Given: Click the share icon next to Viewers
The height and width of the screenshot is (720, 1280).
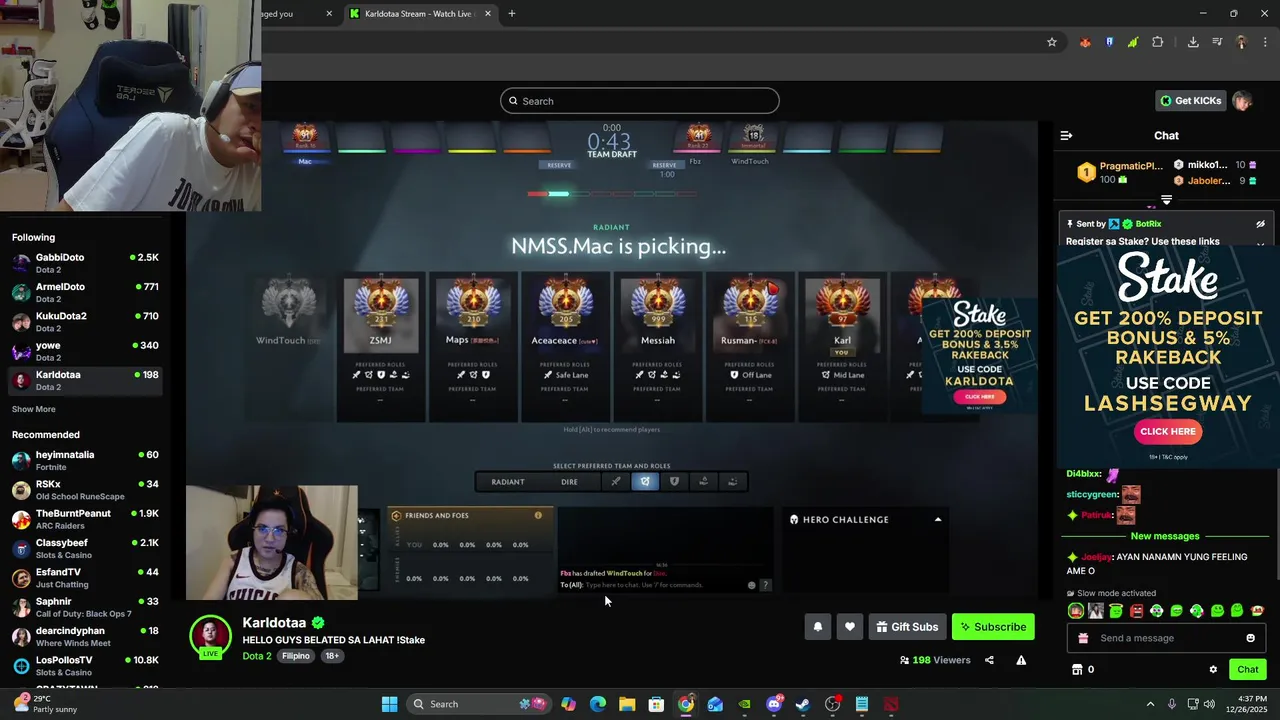Looking at the screenshot, I should pyautogui.click(x=989, y=660).
